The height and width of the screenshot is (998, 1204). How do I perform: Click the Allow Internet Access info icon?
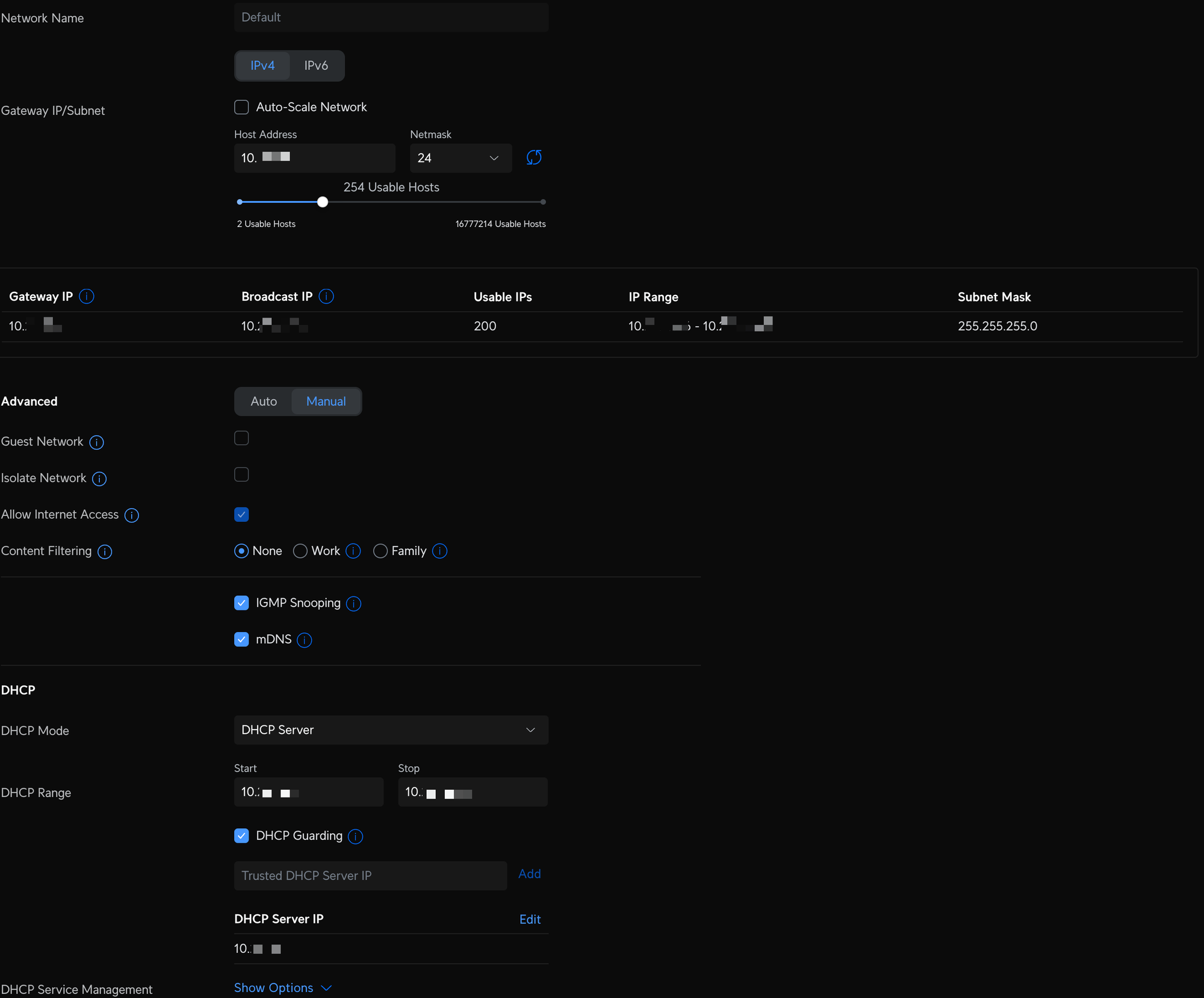click(x=132, y=515)
